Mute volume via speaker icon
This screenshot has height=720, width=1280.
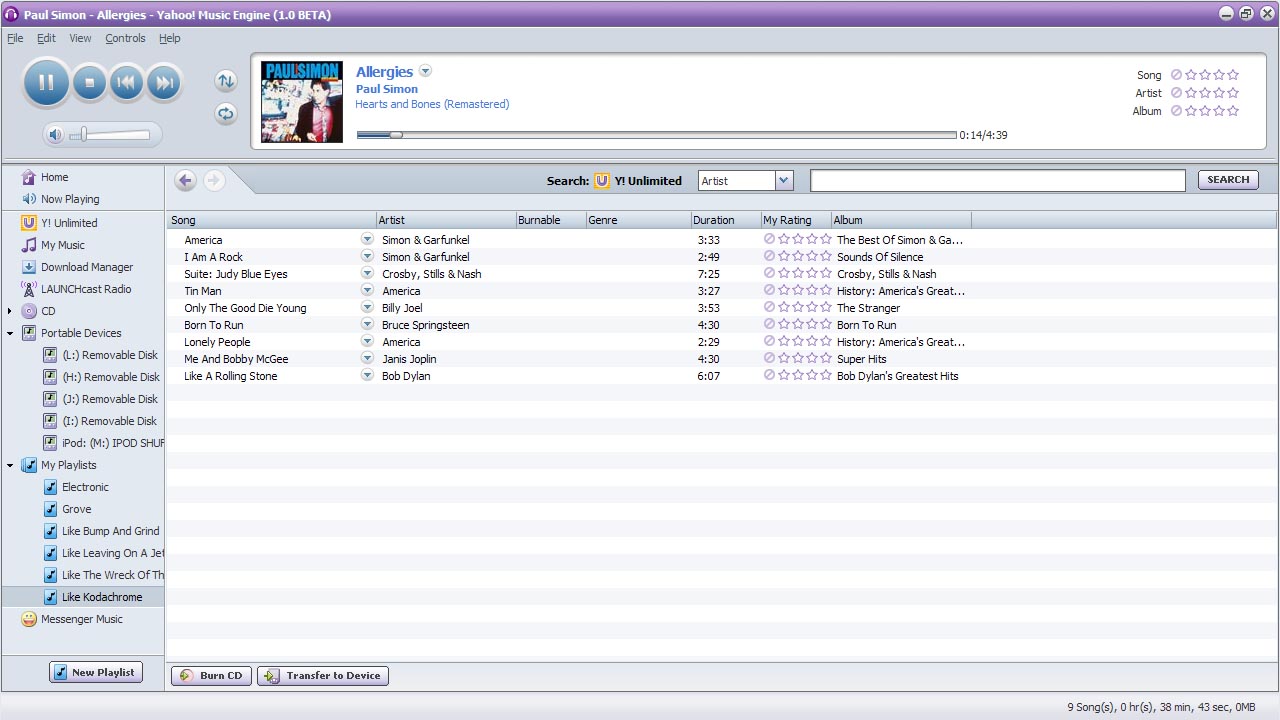(56, 135)
